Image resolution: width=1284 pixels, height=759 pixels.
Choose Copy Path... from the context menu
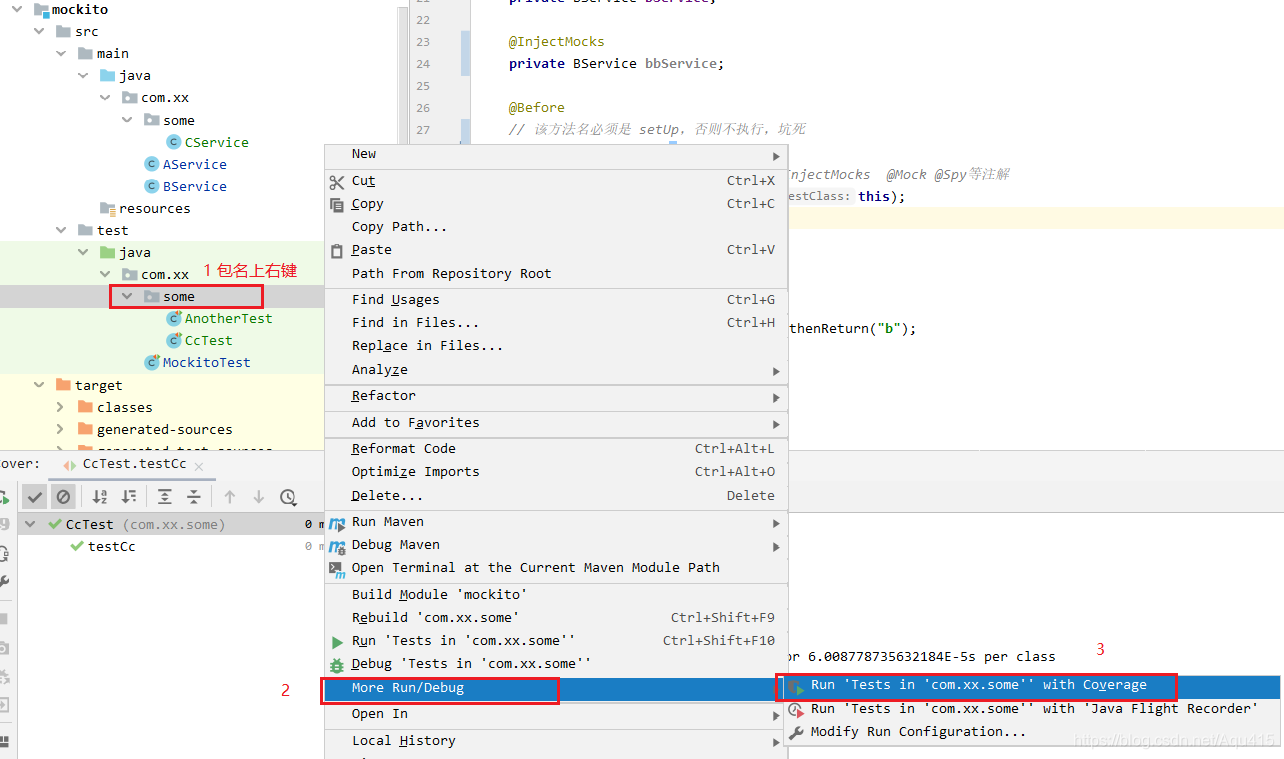click(557, 227)
